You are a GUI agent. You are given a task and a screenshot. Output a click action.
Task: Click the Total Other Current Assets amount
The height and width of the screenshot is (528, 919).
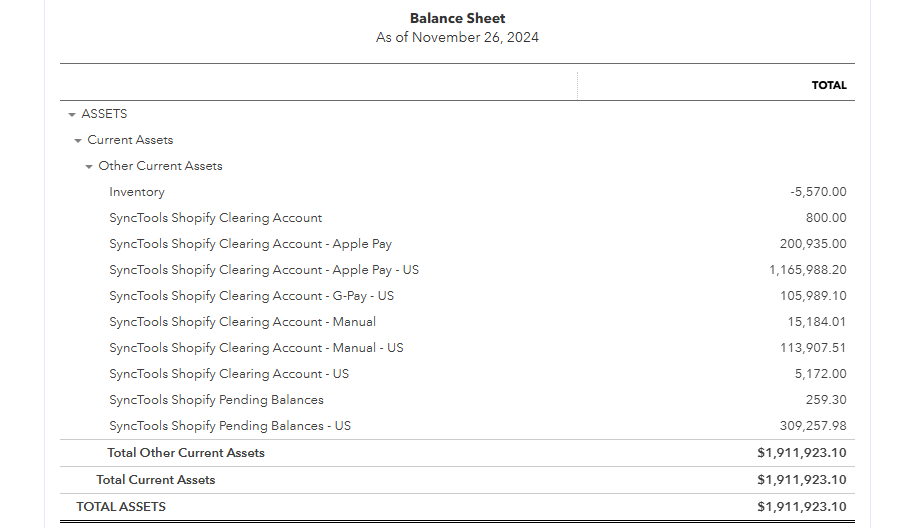point(802,453)
